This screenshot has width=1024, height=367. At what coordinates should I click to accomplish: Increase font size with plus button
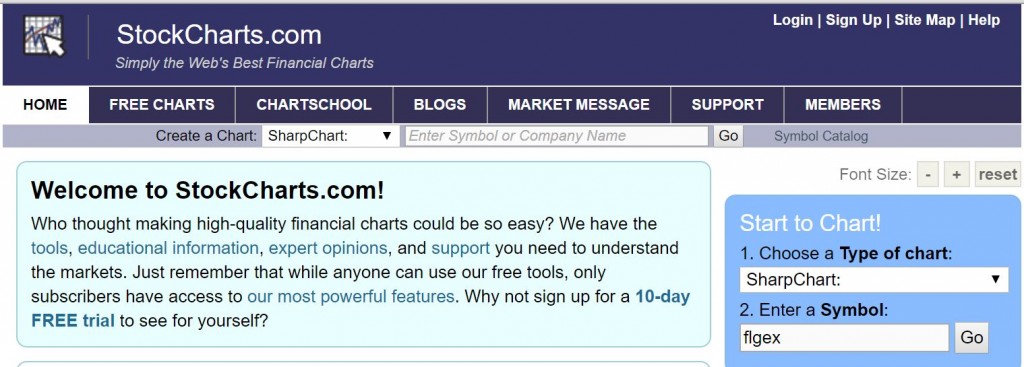(957, 174)
